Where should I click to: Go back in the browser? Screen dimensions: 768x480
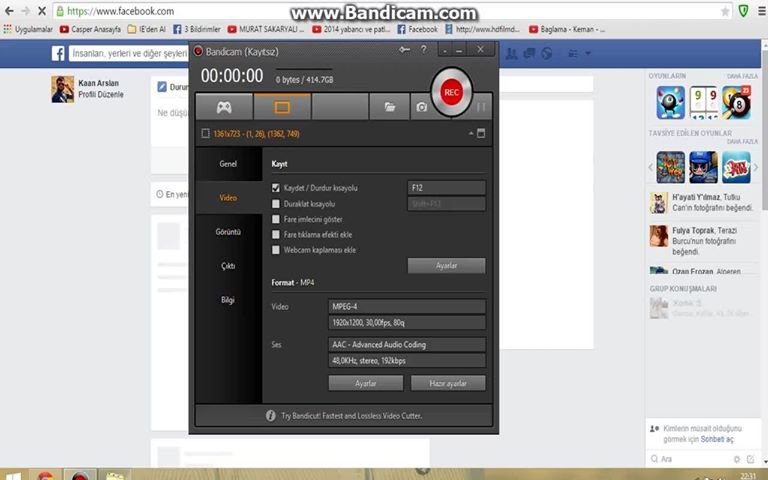9,11
